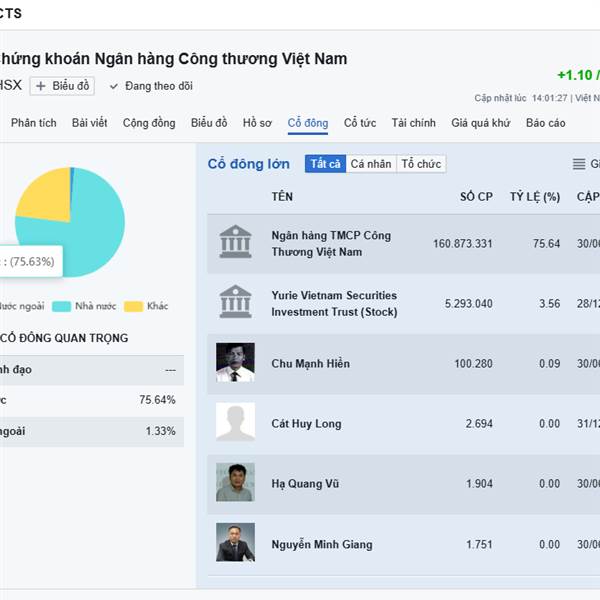Image resolution: width=600 pixels, height=600 pixels.
Task: Click the 2.694 share count
Action: coord(479,424)
